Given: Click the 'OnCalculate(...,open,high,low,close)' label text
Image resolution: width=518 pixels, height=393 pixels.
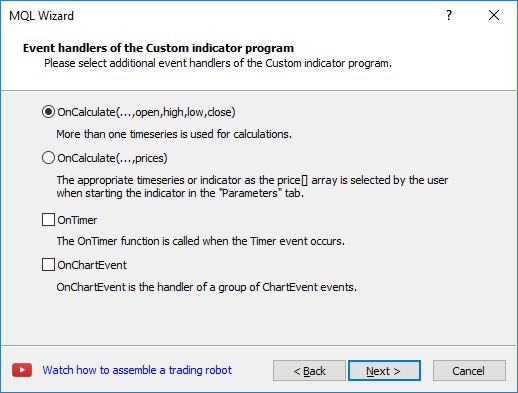Looking at the screenshot, I should click(146, 112).
